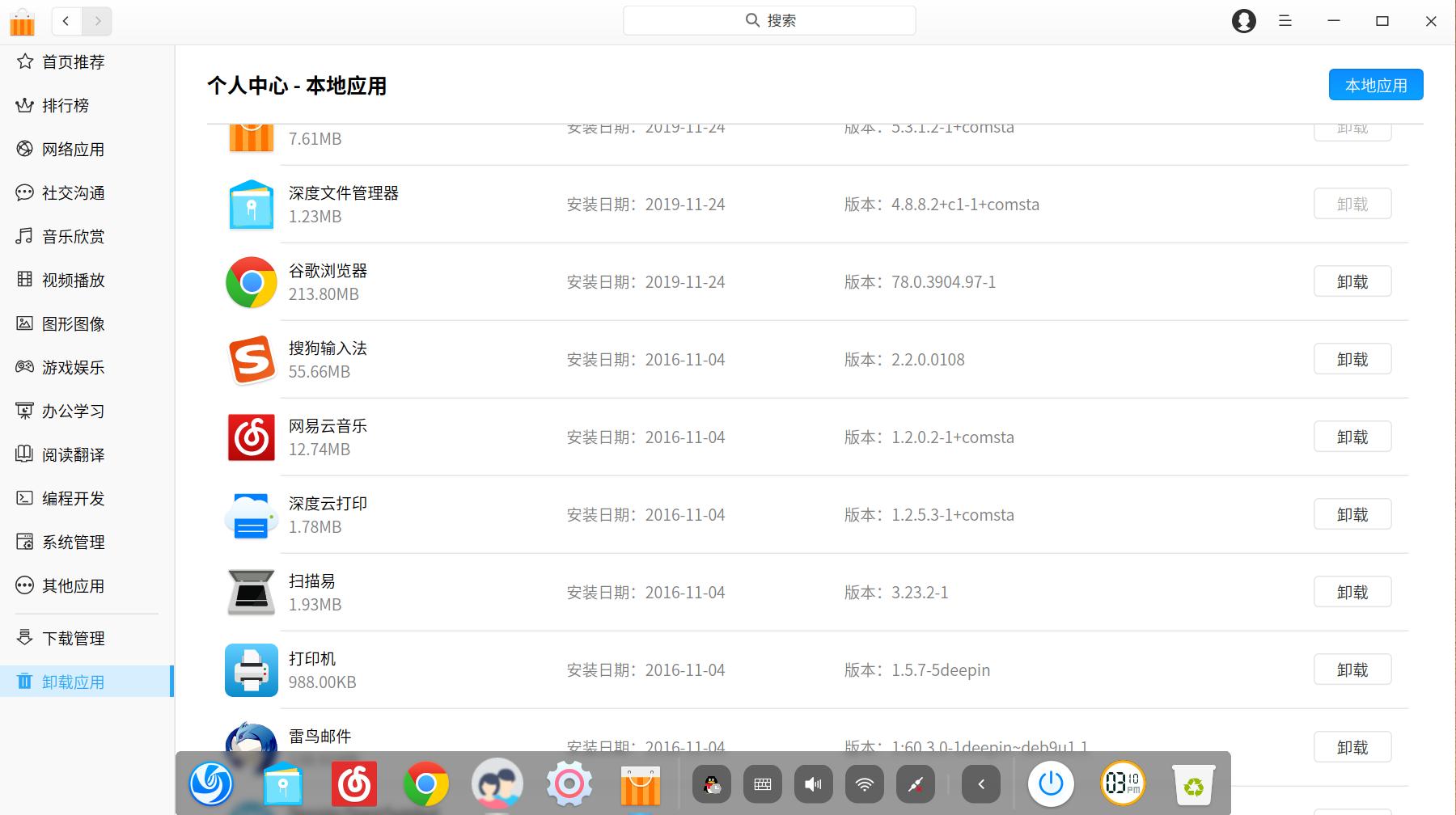Open the hamburger menu in the title bar
This screenshot has height=815, width=1456.
(1285, 20)
